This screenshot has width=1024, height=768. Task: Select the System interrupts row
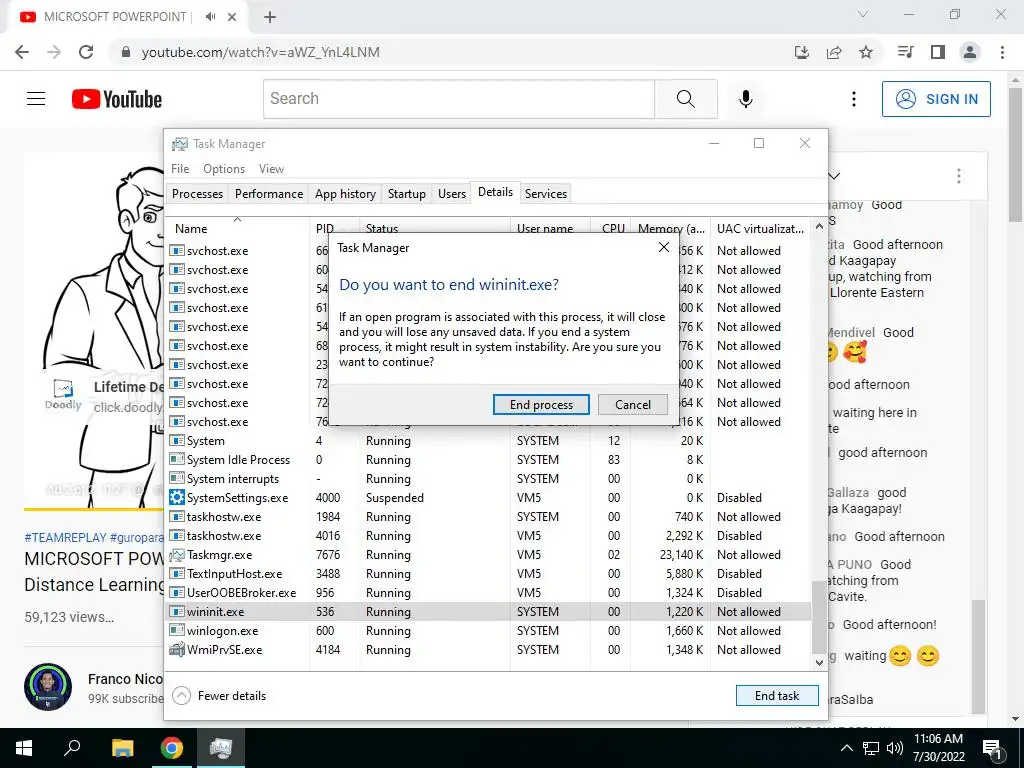coord(488,479)
